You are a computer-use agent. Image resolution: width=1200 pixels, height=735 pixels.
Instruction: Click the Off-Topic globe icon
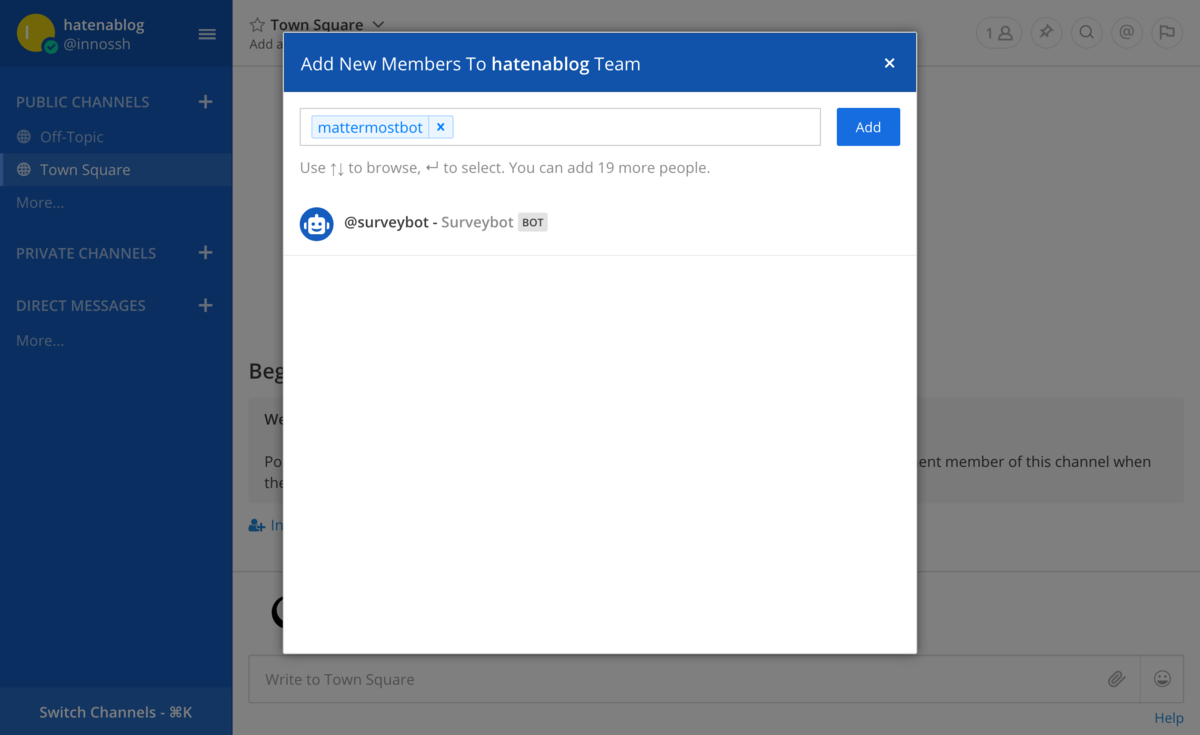pyautogui.click(x=24, y=137)
